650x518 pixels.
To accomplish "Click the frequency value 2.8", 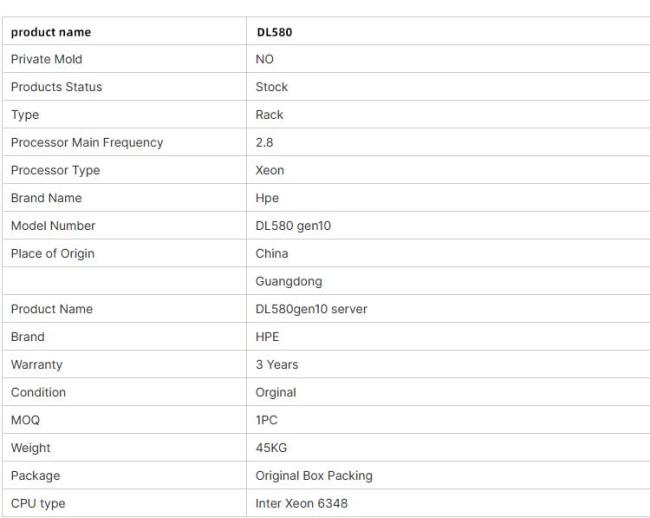I will (265, 143).
